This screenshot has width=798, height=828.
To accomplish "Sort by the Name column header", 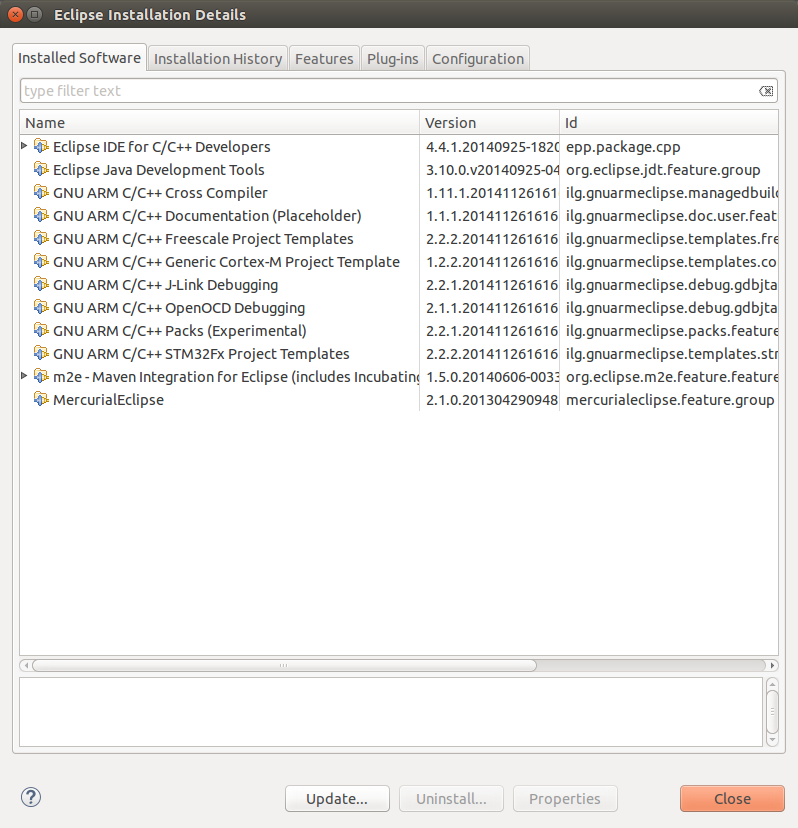I will coord(220,123).
